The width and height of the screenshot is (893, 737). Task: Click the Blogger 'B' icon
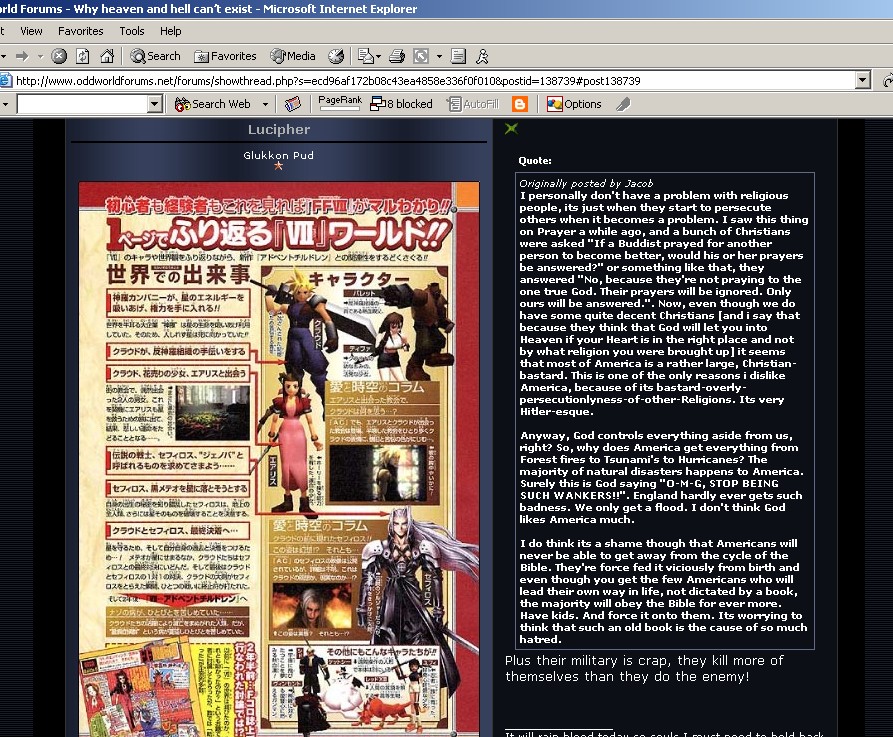520,104
